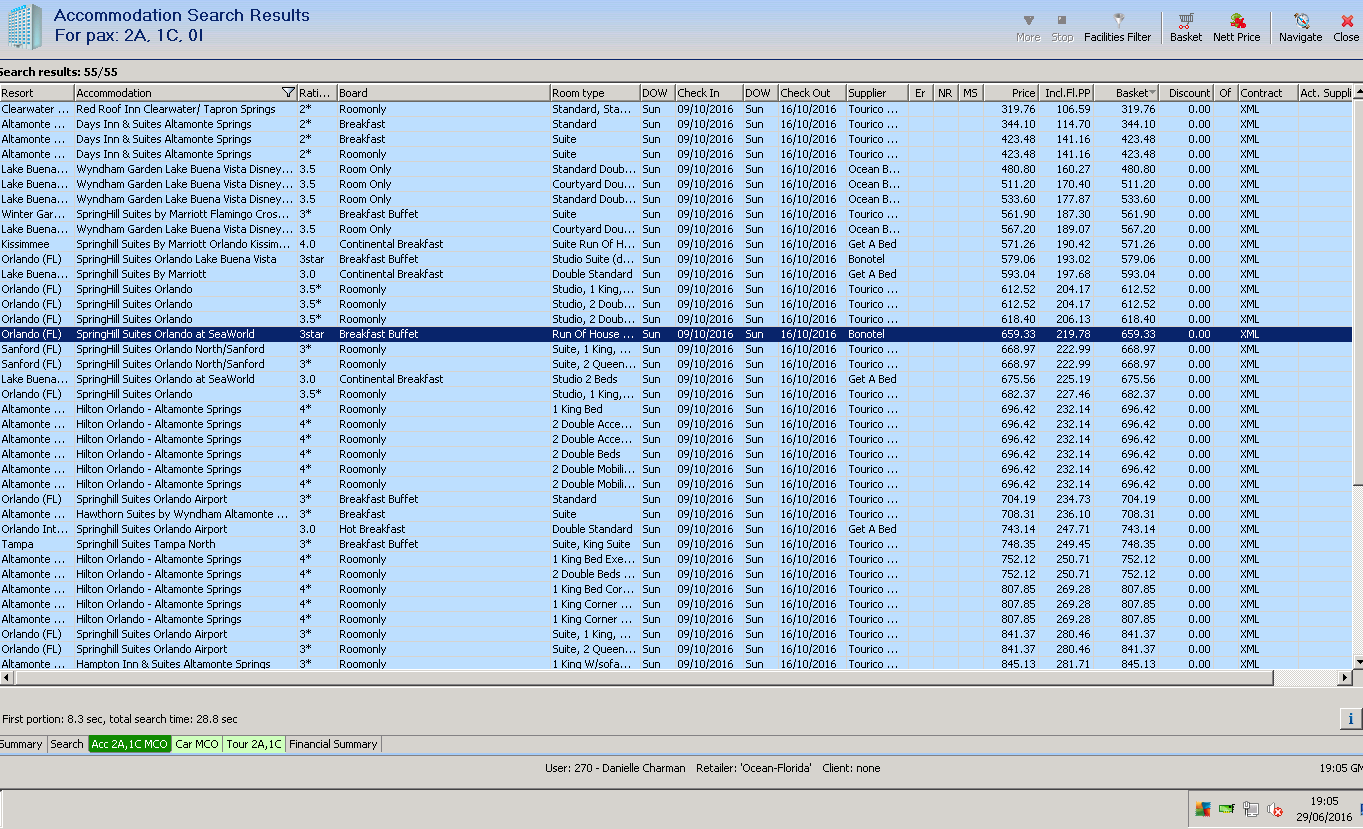Viewport: 1363px width, 829px height.
Task: Click the blue info button
Action: click(1351, 718)
